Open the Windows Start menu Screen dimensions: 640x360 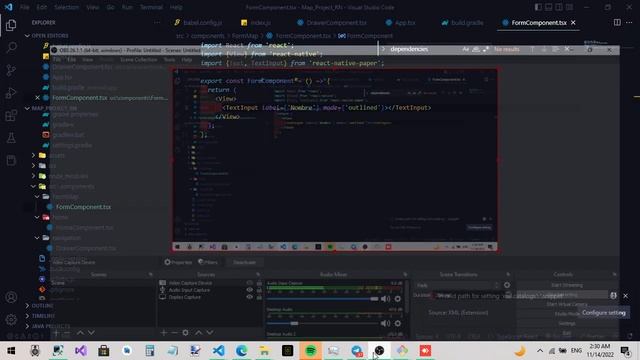click(x=11, y=351)
